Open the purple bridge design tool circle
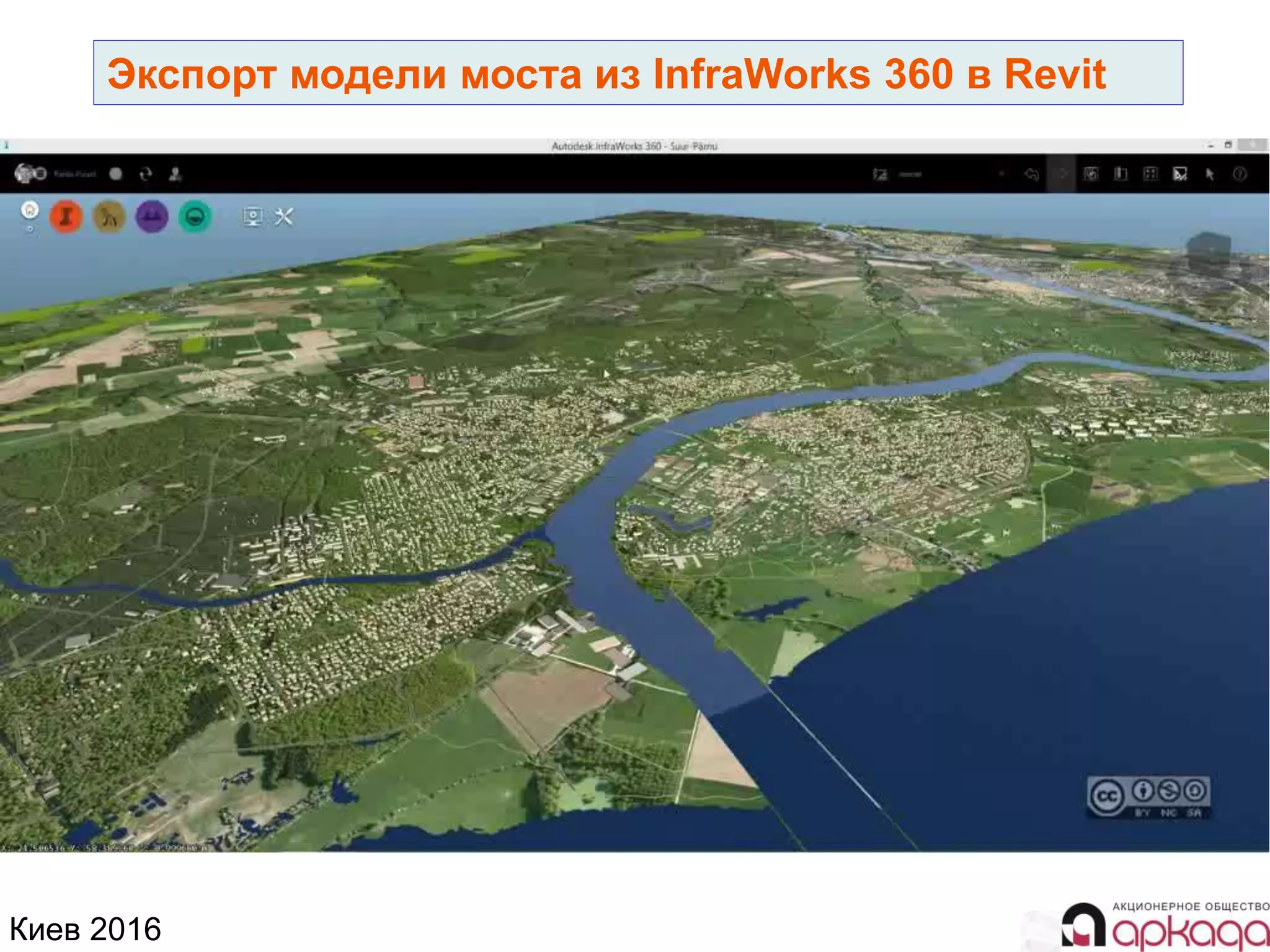 point(152,216)
